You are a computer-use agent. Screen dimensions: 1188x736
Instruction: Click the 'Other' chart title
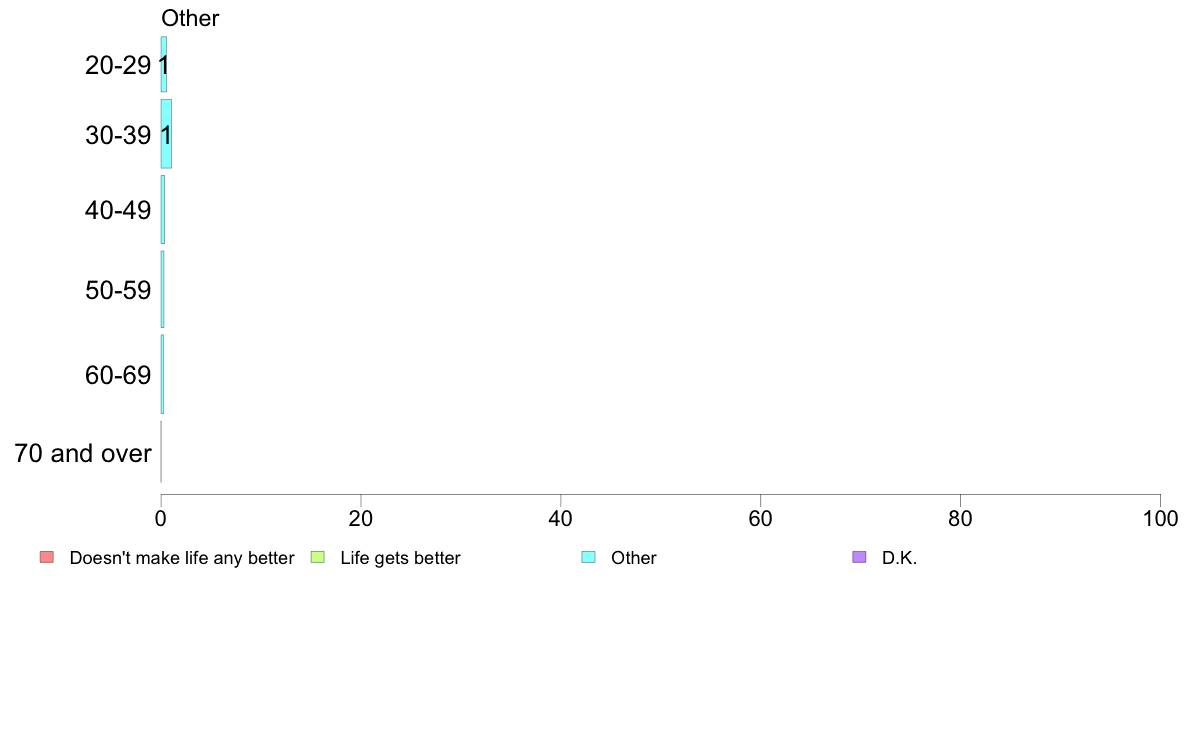190,18
